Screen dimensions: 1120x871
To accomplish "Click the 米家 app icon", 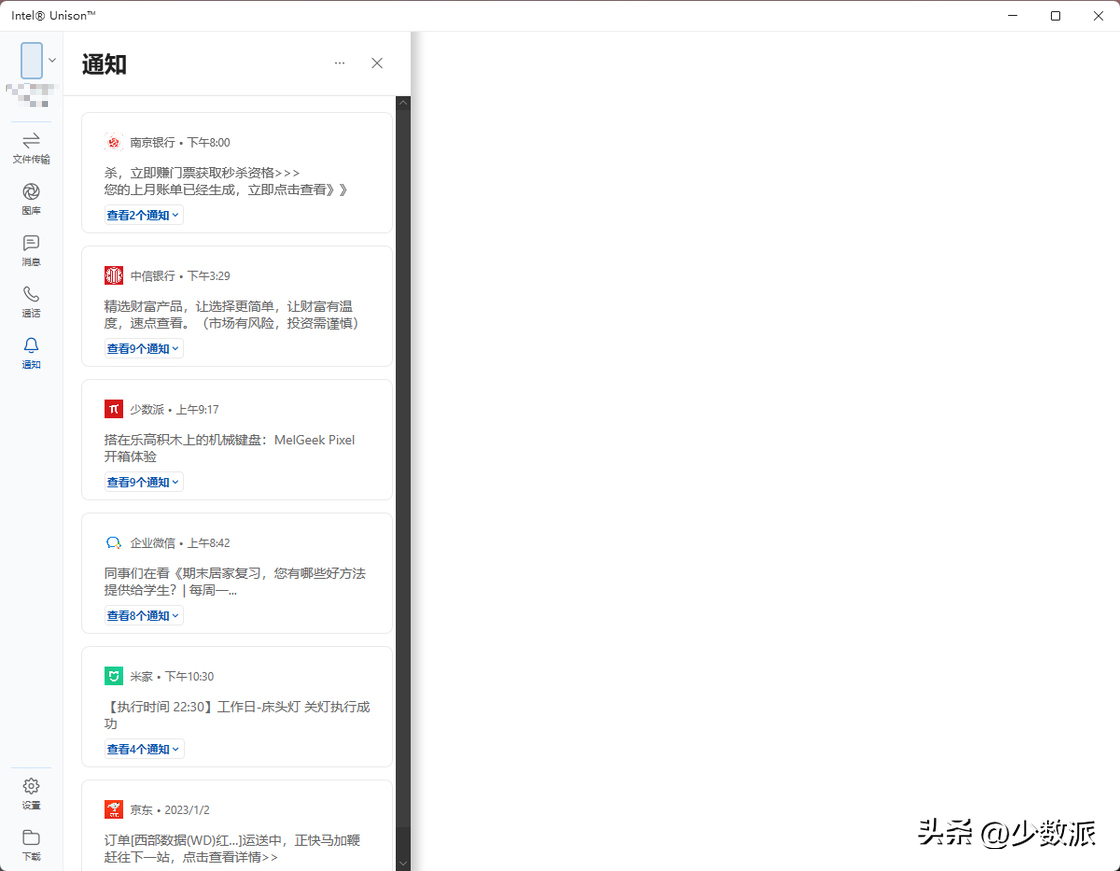I will point(114,676).
